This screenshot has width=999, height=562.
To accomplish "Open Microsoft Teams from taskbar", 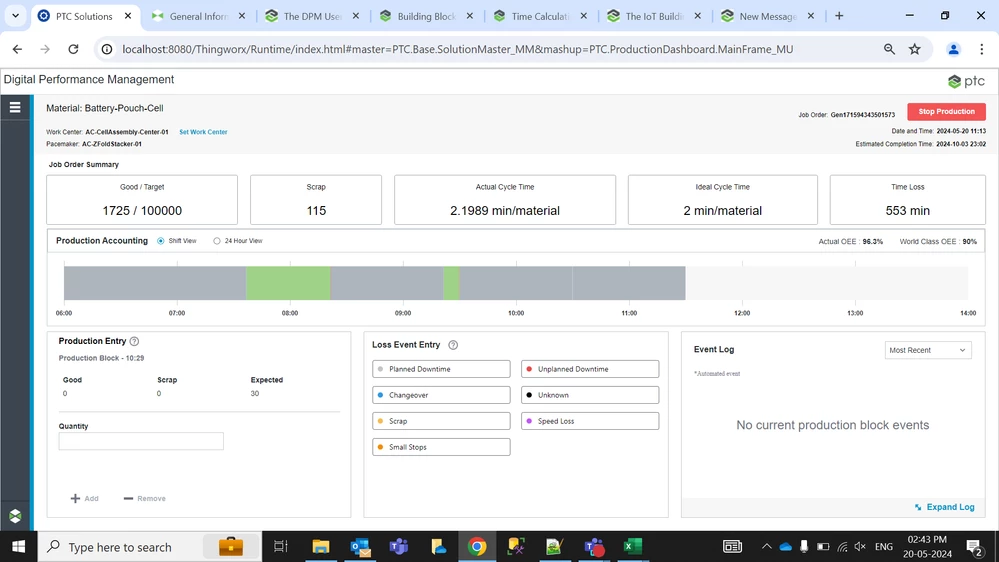I will point(399,547).
